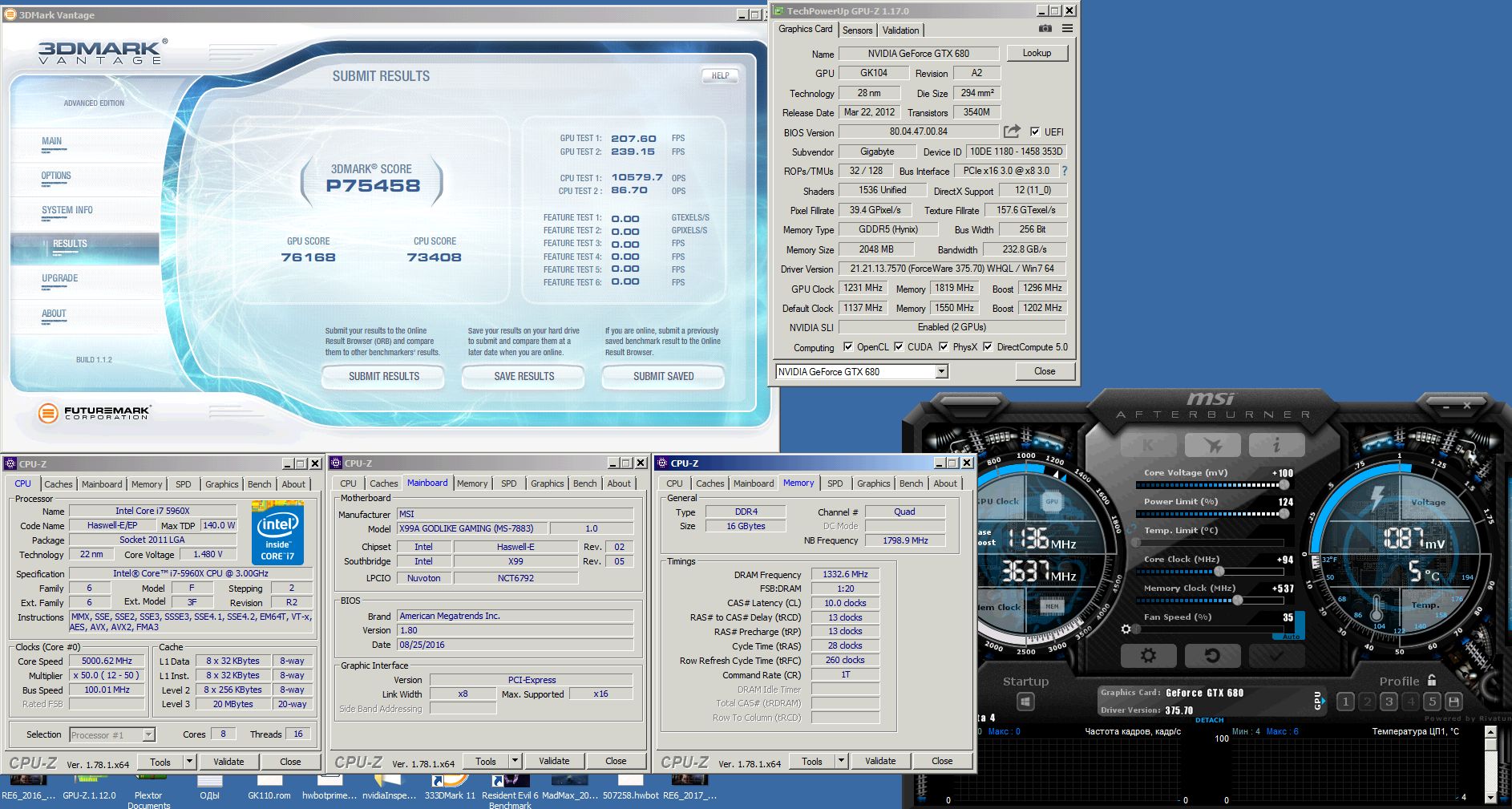Click the Afterburner Kombustor K button

(x=1148, y=444)
